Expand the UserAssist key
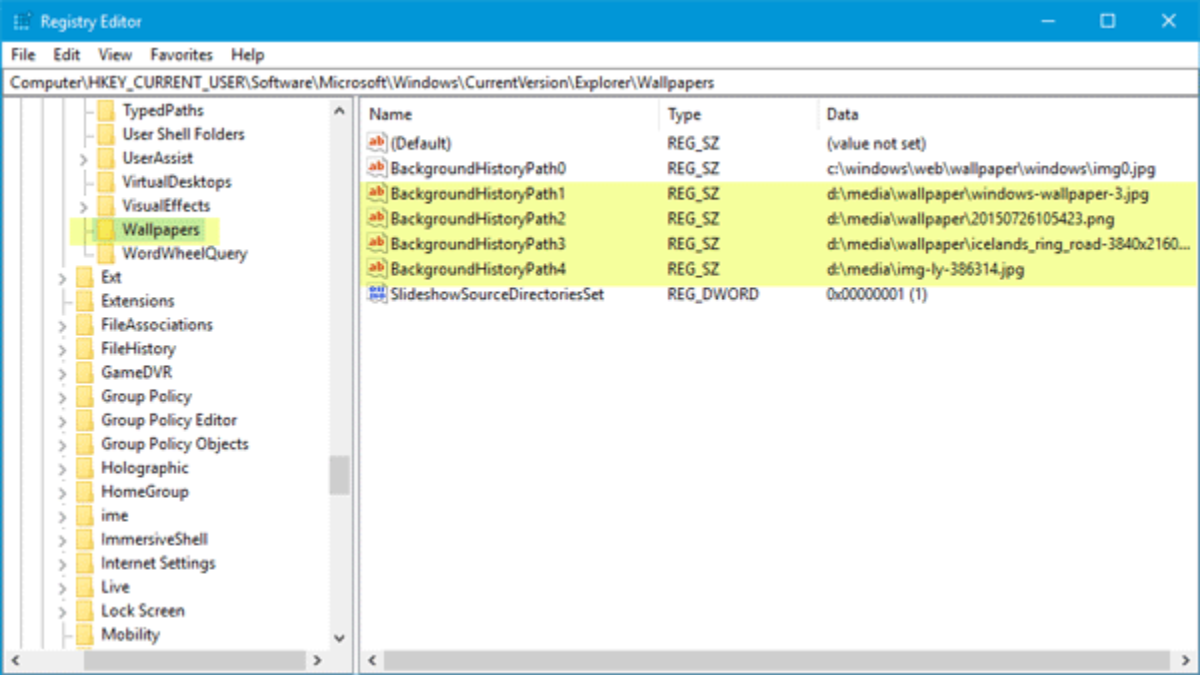This screenshot has width=1200, height=675. (83, 158)
